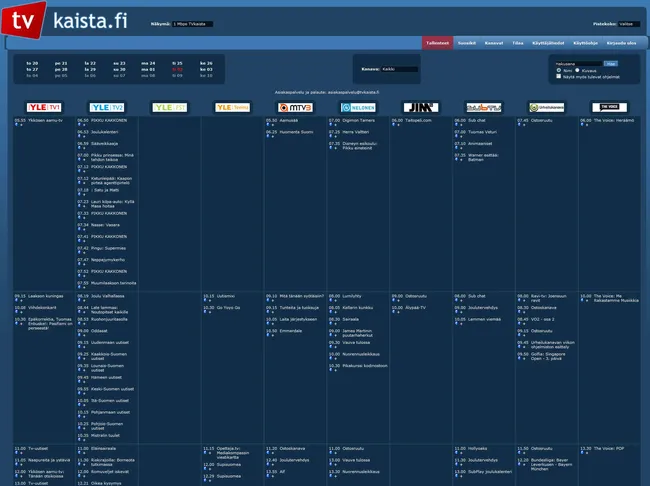Select the Kuvaus search radio button
This screenshot has height=486, width=650.
coord(577,70)
